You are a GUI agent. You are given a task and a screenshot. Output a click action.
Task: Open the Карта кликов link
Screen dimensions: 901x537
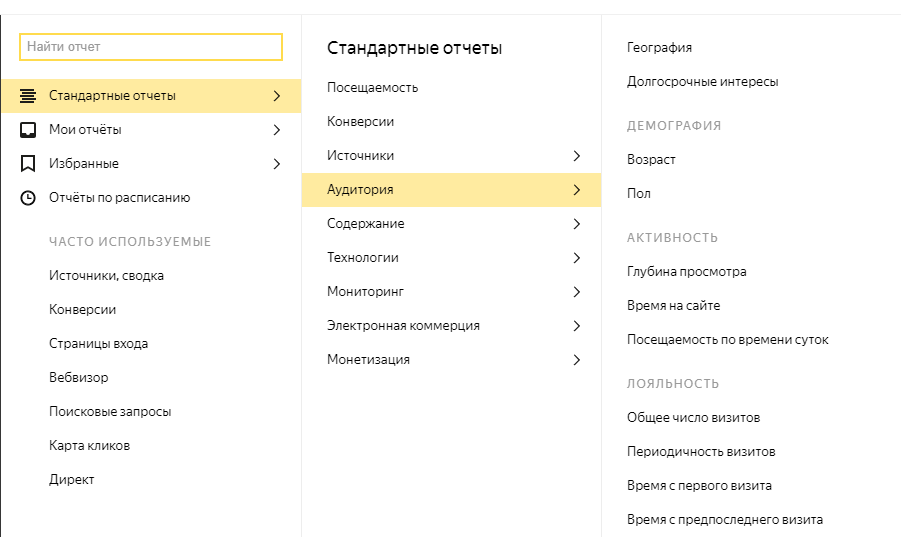[x=89, y=446]
